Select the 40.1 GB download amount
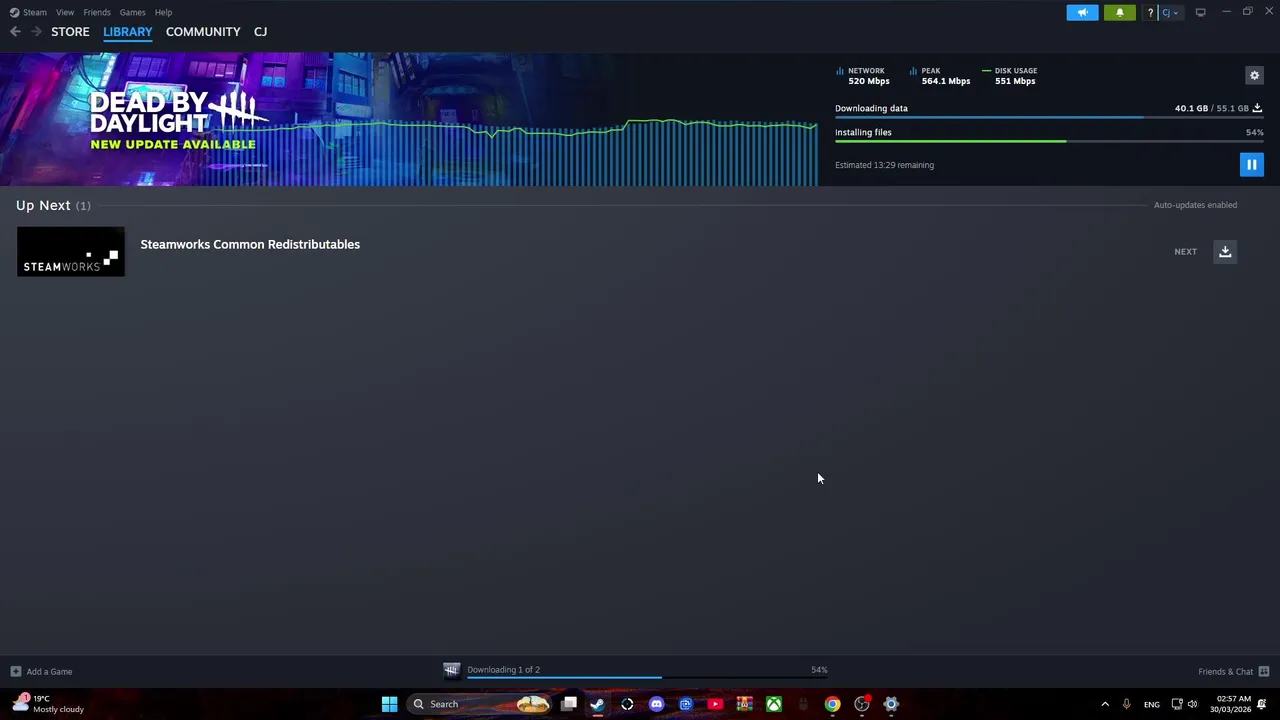Image resolution: width=1280 pixels, height=720 pixels. 1191,108
